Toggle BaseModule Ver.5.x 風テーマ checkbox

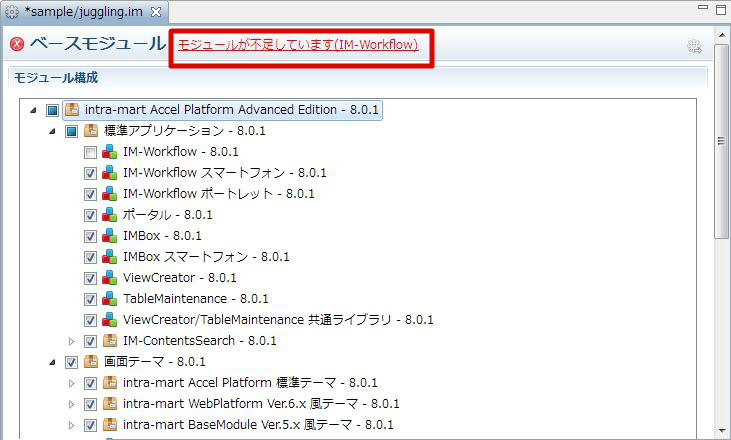90,425
